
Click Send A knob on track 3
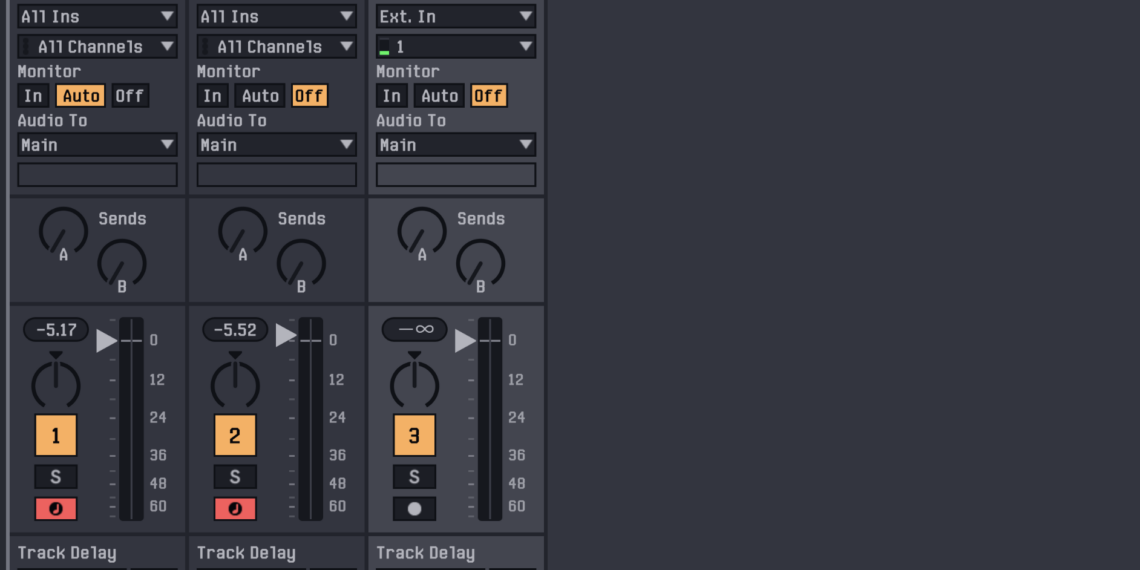pos(422,231)
